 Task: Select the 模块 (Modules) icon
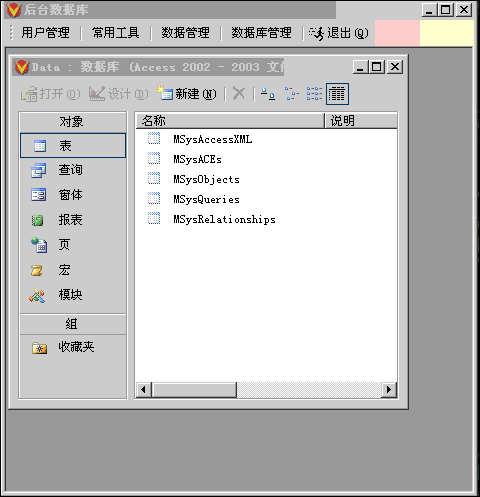pos(37,295)
